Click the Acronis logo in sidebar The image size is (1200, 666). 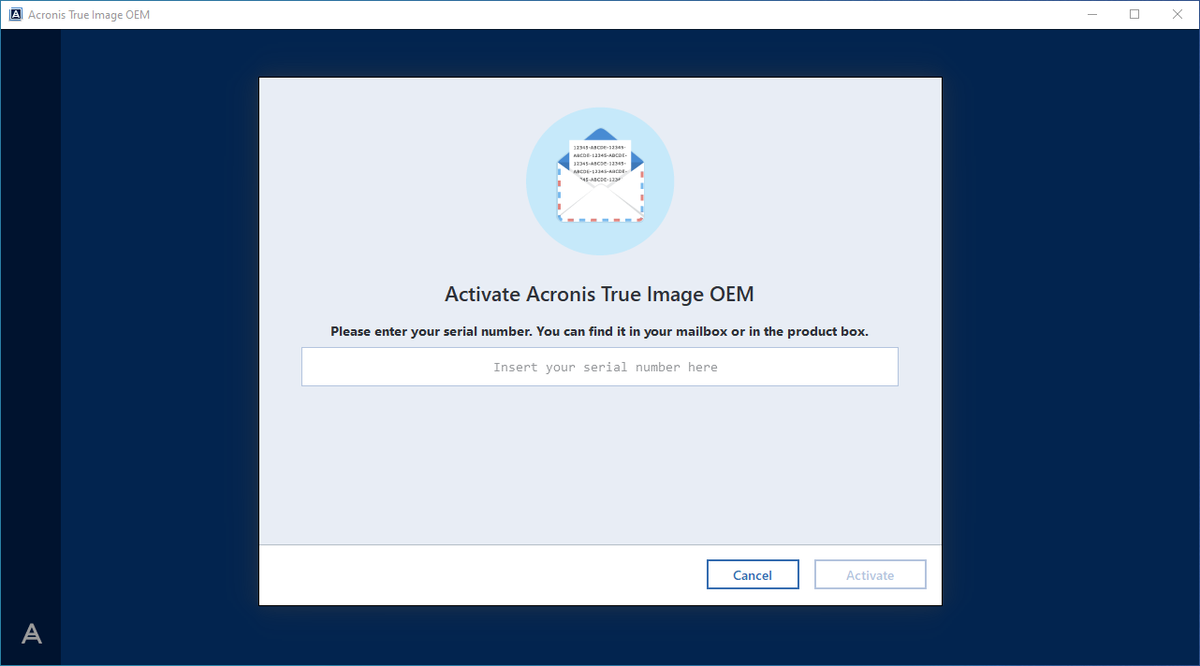pyautogui.click(x=32, y=633)
